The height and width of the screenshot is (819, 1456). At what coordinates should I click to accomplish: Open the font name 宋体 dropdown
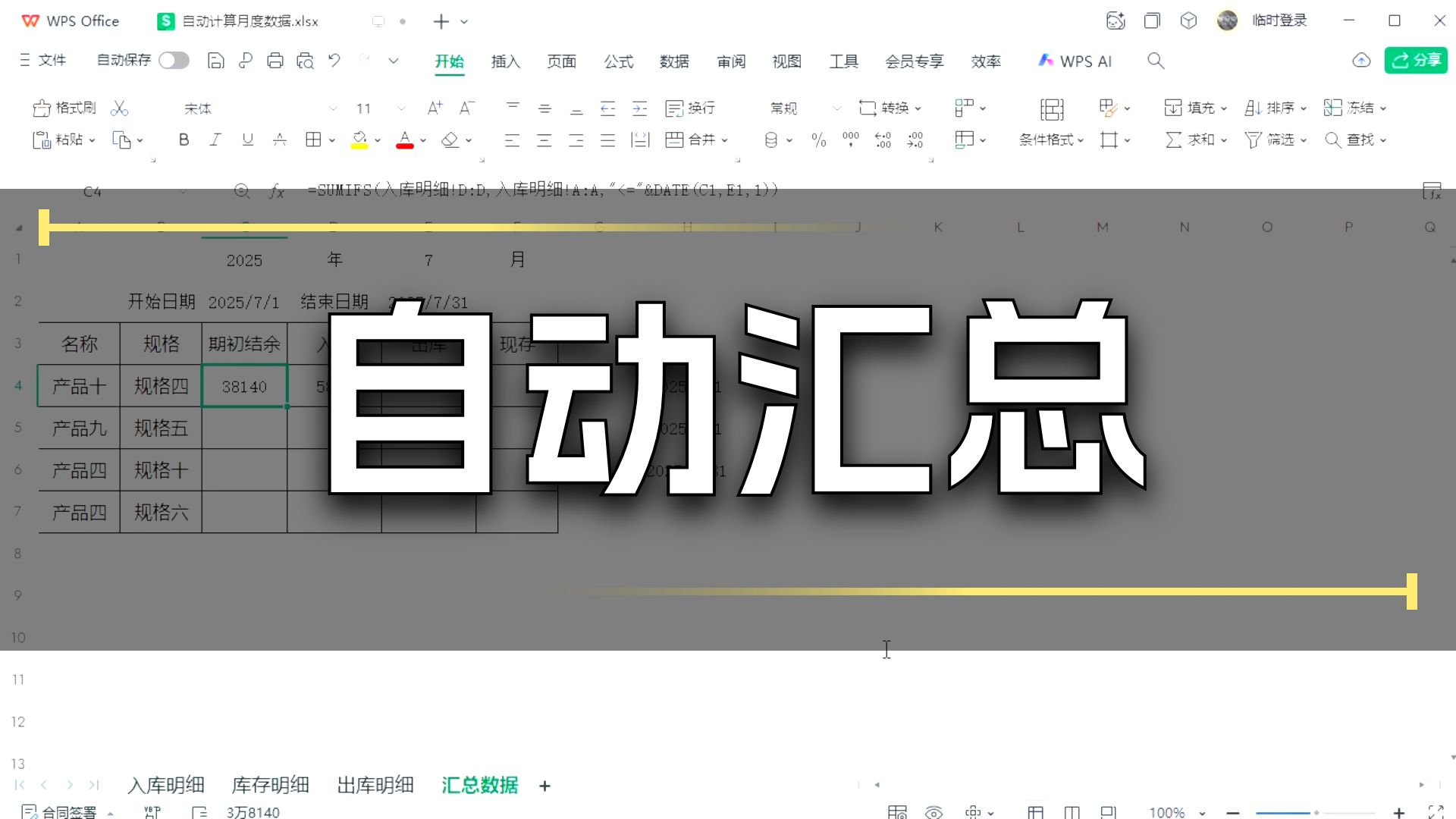[333, 108]
